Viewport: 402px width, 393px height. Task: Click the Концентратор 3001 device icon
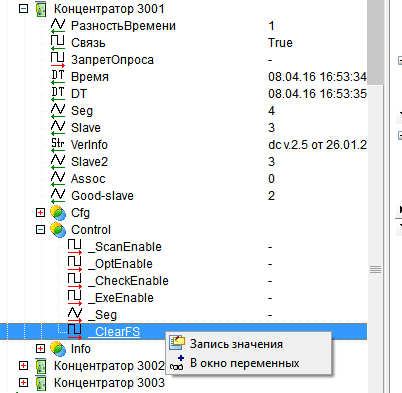pyautogui.click(x=41, y=9)
